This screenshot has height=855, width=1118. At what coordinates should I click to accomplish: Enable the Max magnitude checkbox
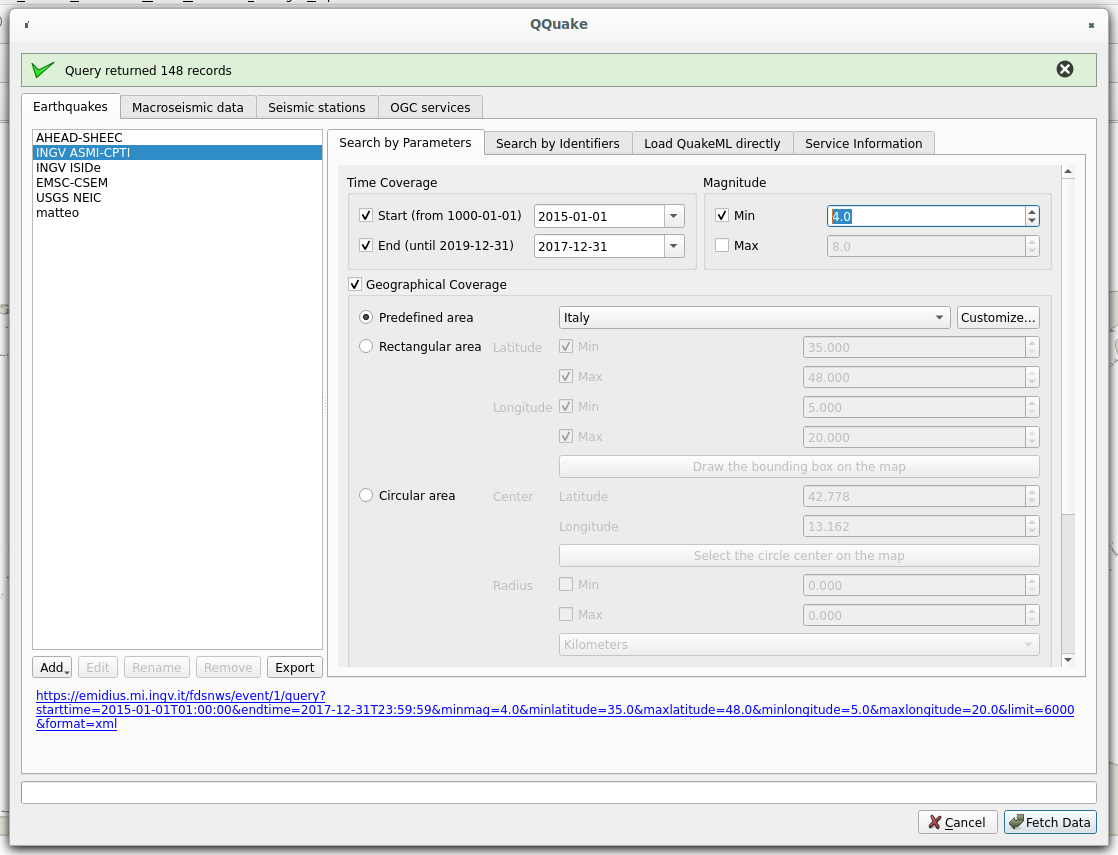pos(722,245)
